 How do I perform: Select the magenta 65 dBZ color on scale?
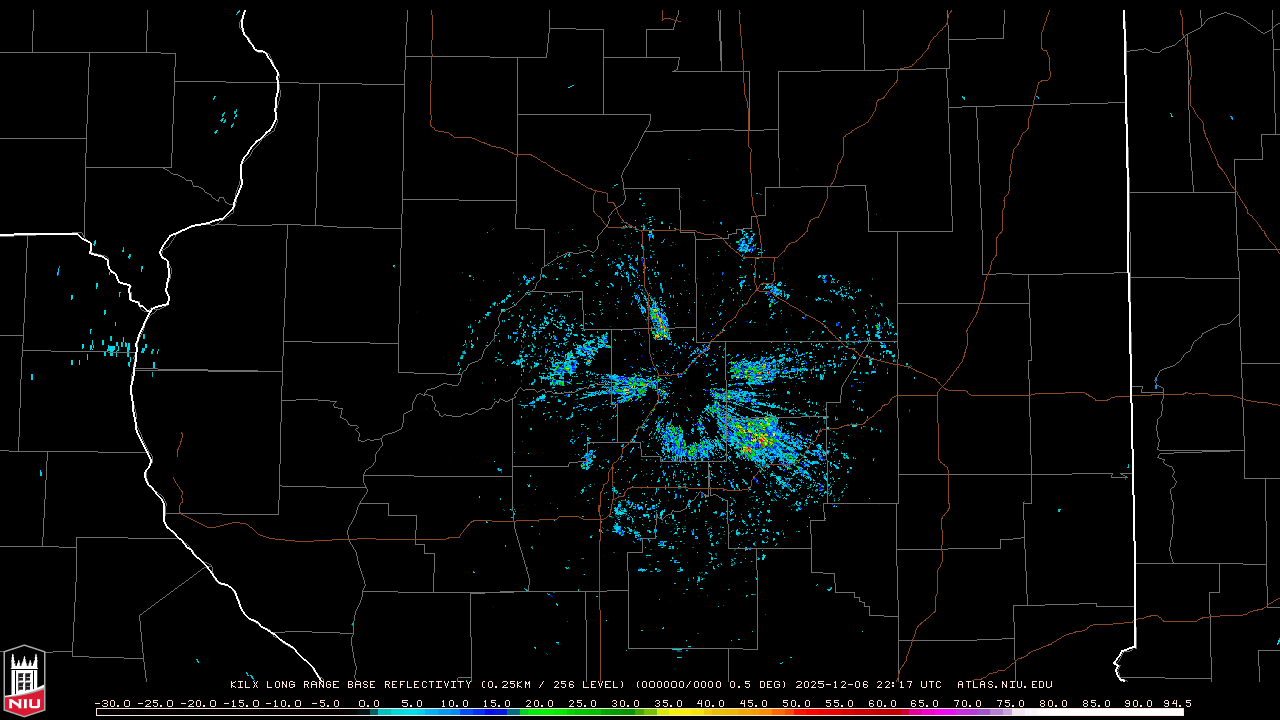click(x=925, y=712)
